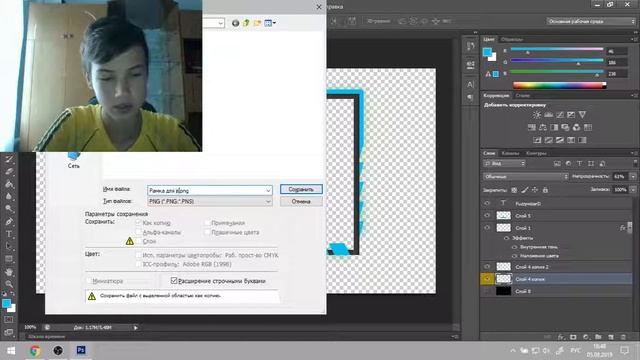Switch to Контуры tab
Screen dimensions: 640x360
pos(536,153)
